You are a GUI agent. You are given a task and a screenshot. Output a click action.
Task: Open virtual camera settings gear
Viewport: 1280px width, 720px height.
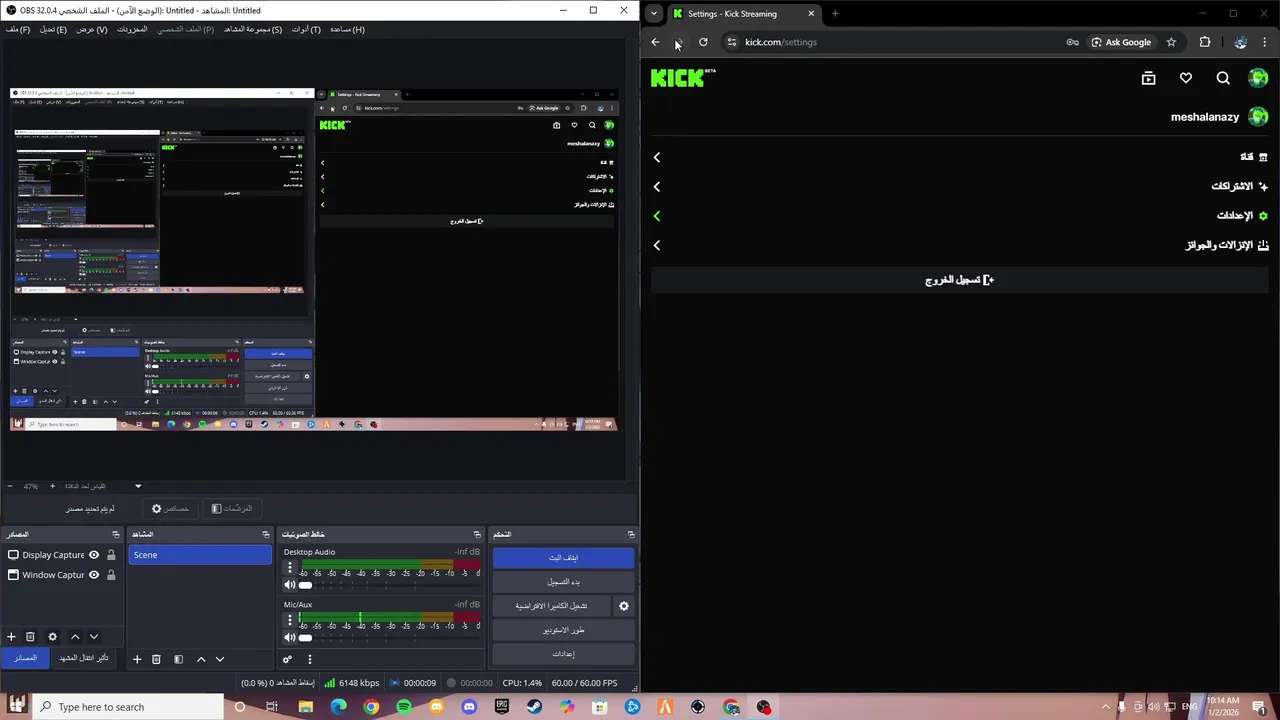coord(624,606)
